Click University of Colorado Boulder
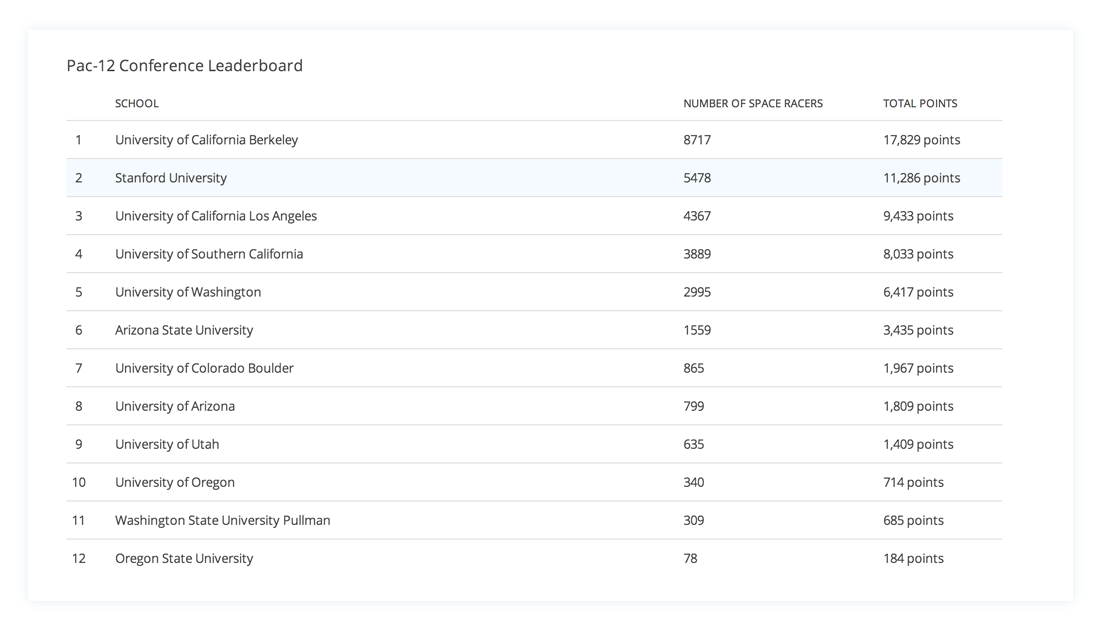Viewport: 1098px width, 629px height. (204, 368)
